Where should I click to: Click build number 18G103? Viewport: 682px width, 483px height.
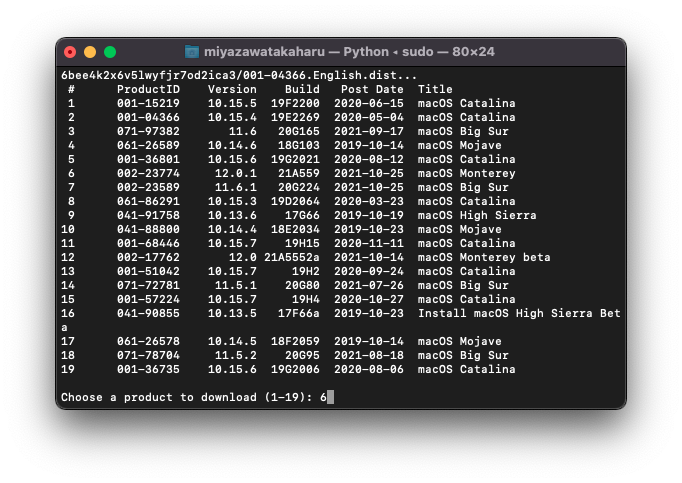coord(299,145)
